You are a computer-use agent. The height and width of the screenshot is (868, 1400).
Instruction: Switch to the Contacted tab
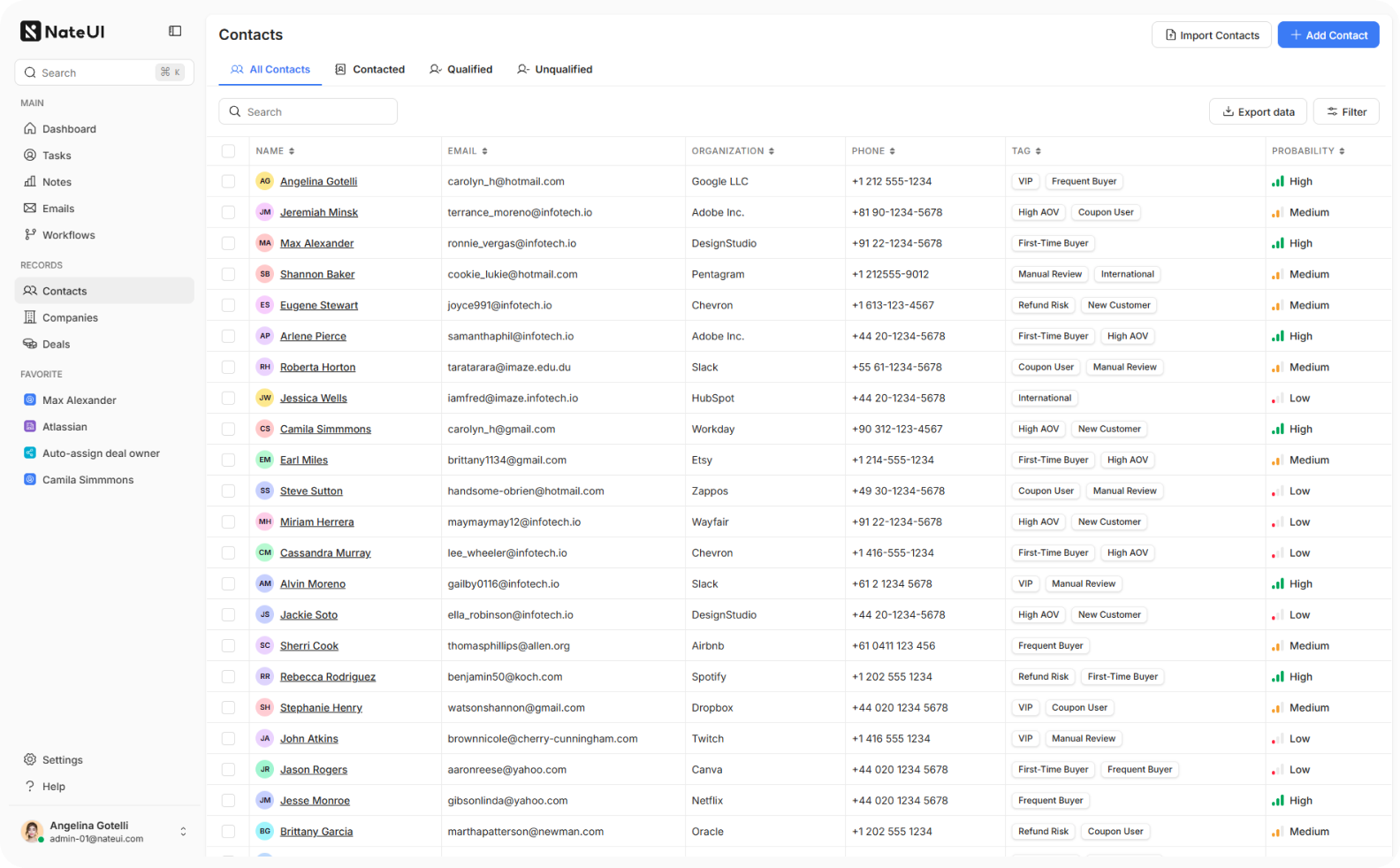coord(370,70)
